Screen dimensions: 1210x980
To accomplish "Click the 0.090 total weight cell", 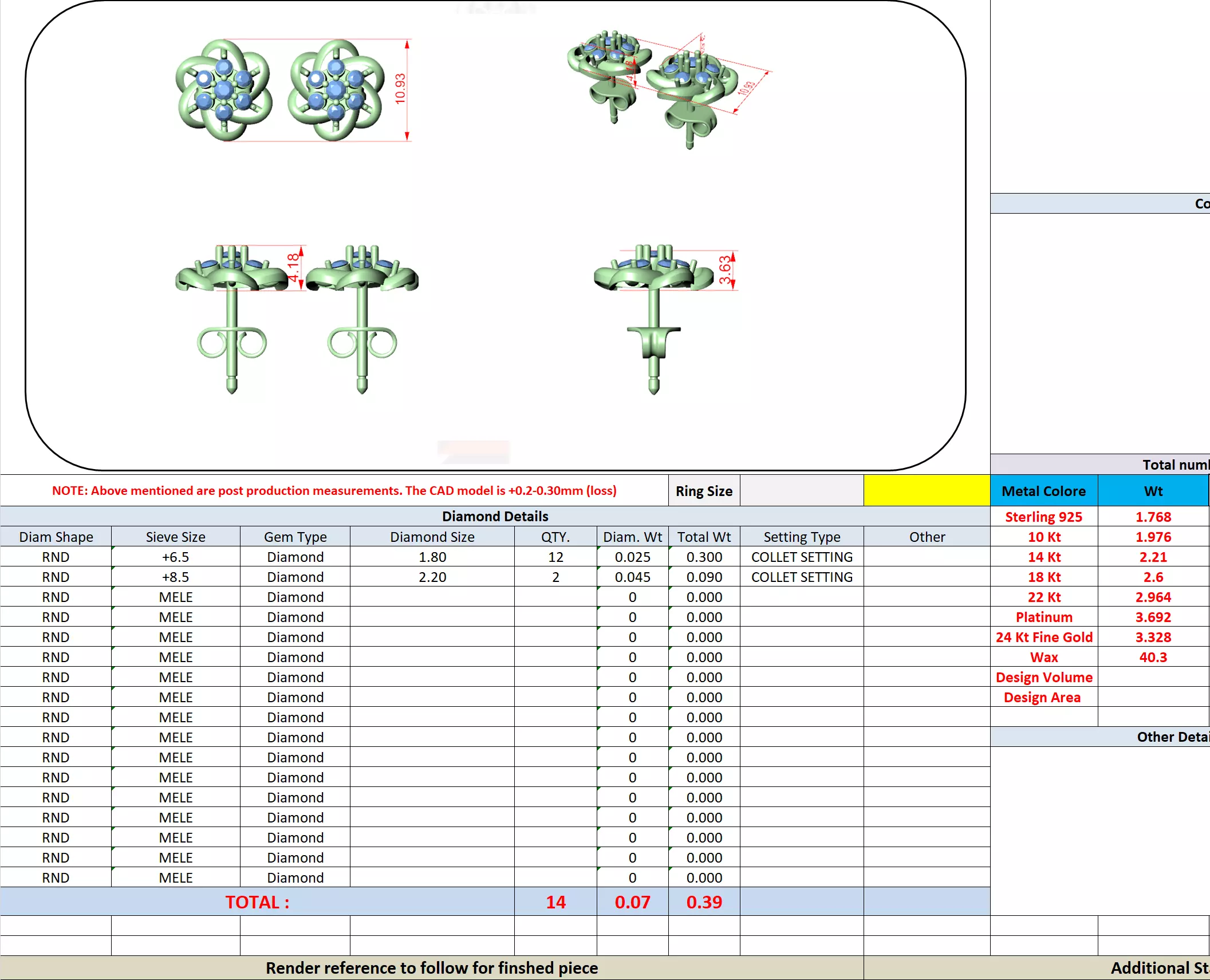I will point(704,577).
